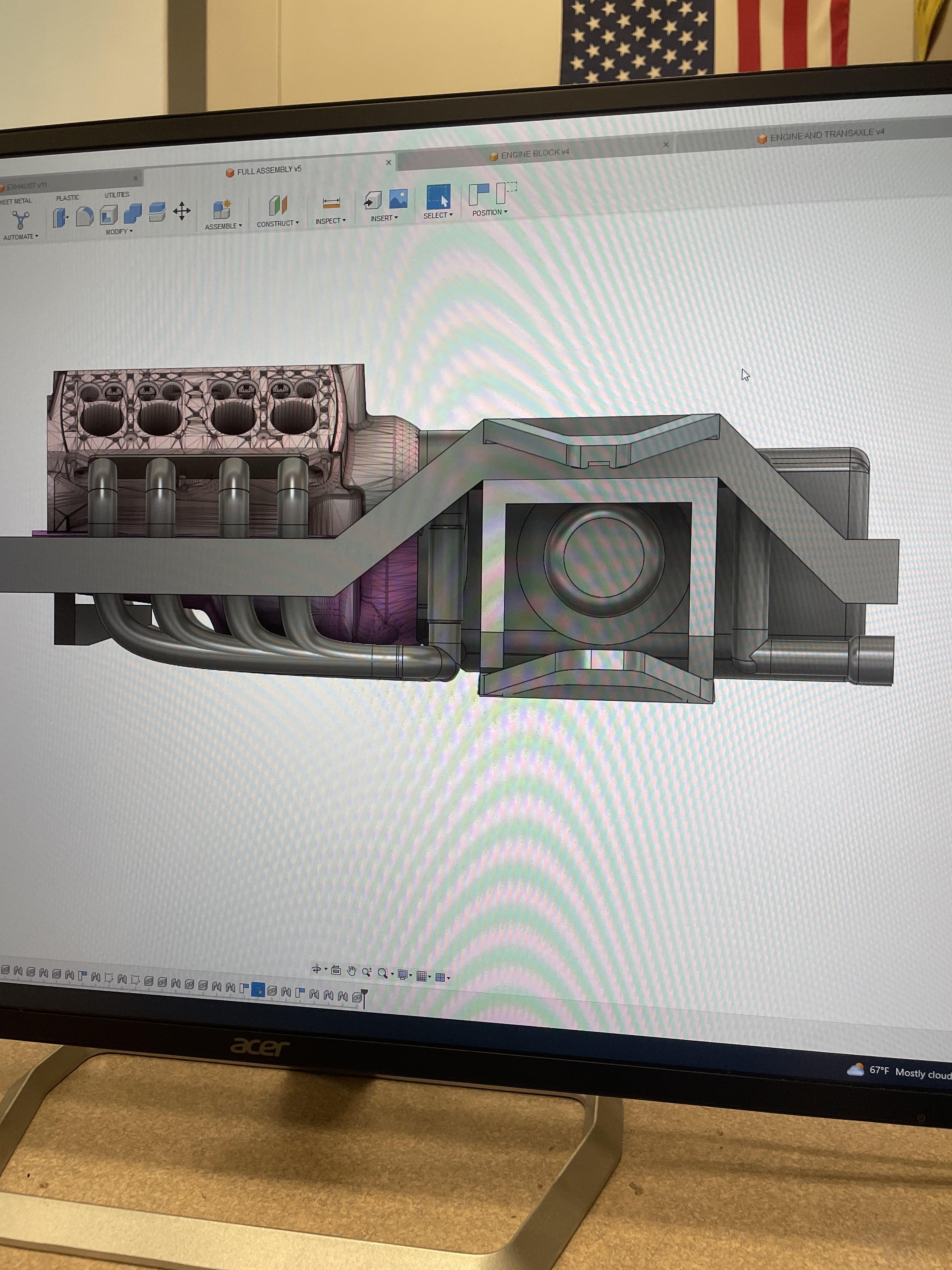The height and width of the screenshot is (1270, 952).
Task: Click the Orbit navigation icon
Action: [316, 970]
